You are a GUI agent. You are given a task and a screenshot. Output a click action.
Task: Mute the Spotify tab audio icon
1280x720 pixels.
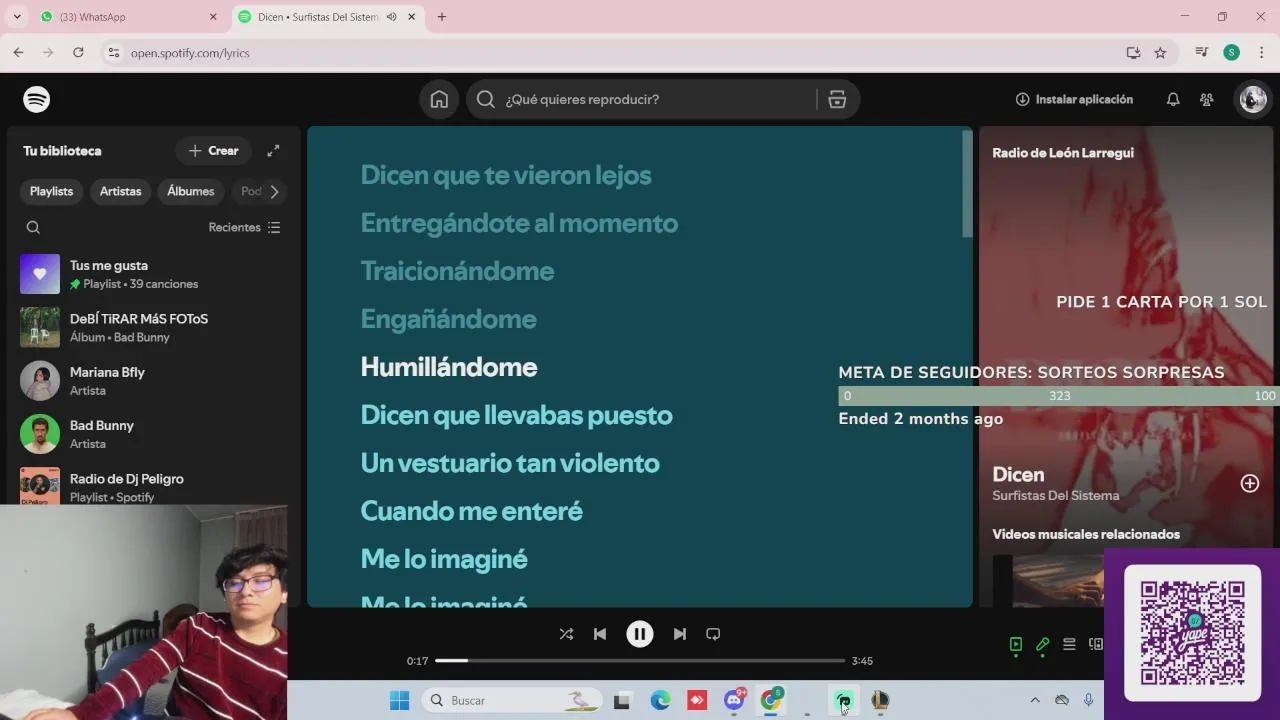pyautogui.click(x=391, y=17)
